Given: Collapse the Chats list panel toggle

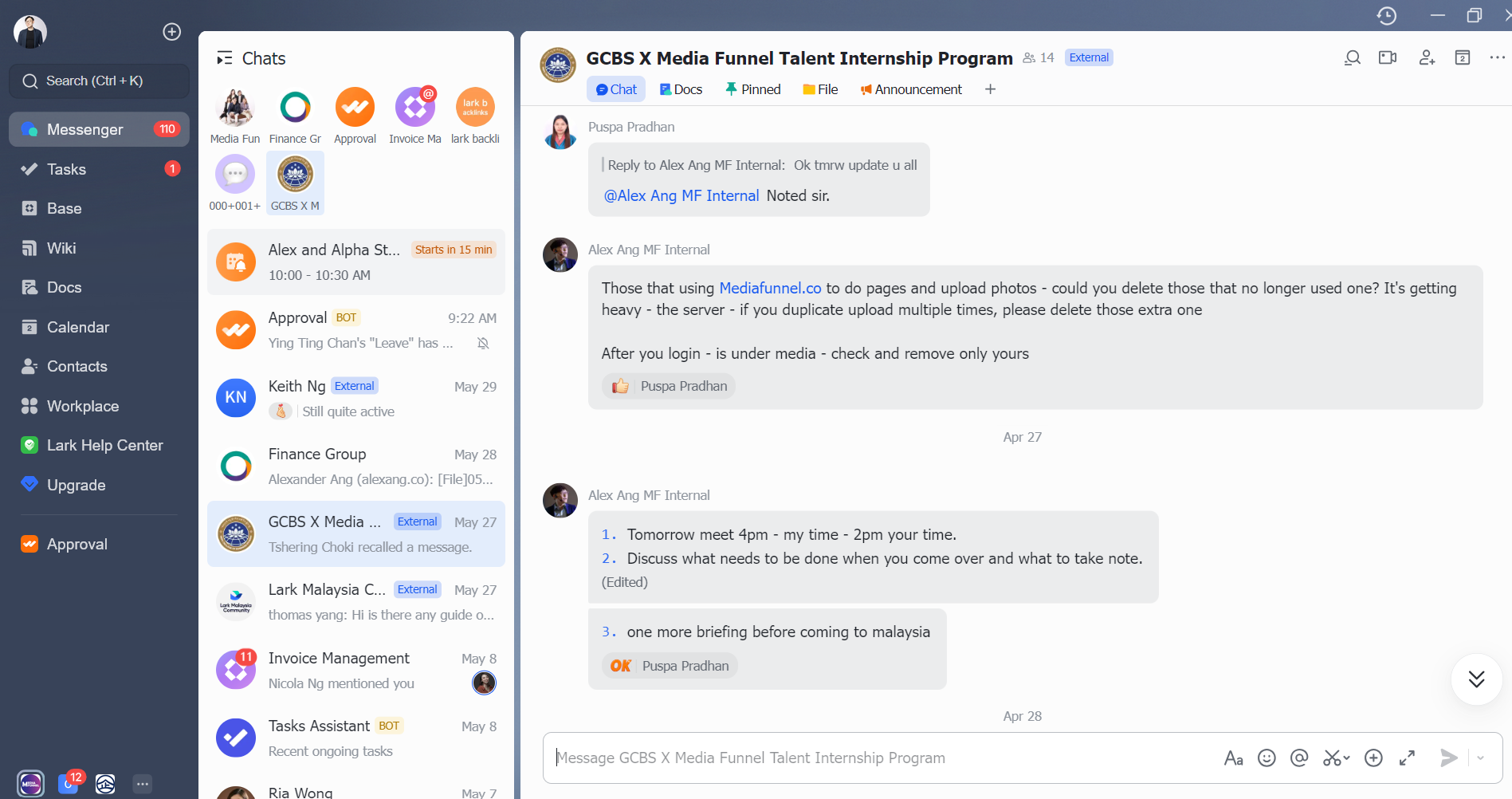Looking at the screenshot, I should [x=225, y=58].
